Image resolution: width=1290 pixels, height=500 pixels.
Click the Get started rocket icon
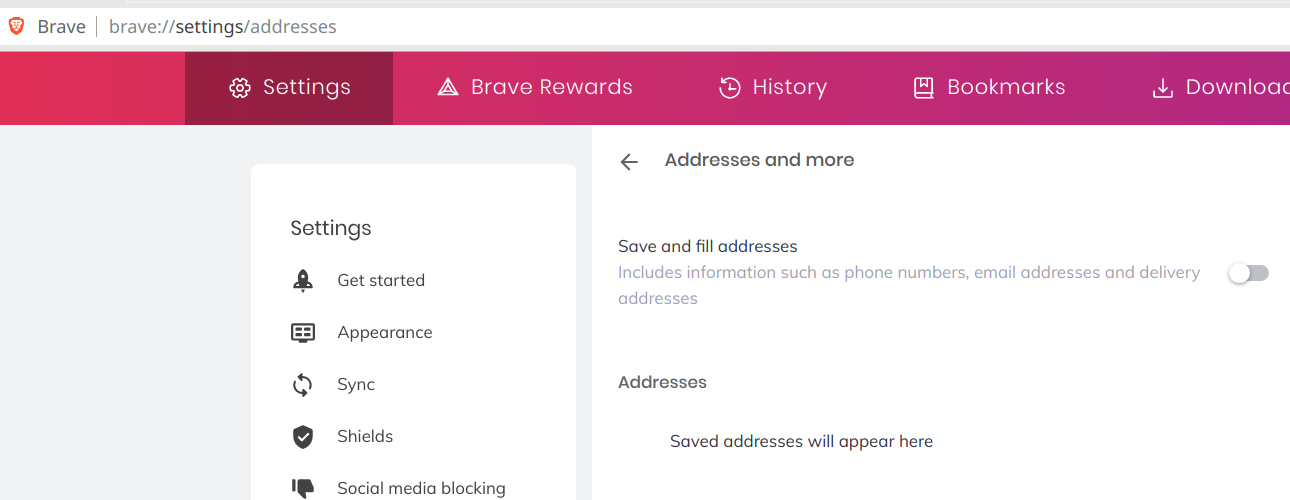[x=303, y=281]
